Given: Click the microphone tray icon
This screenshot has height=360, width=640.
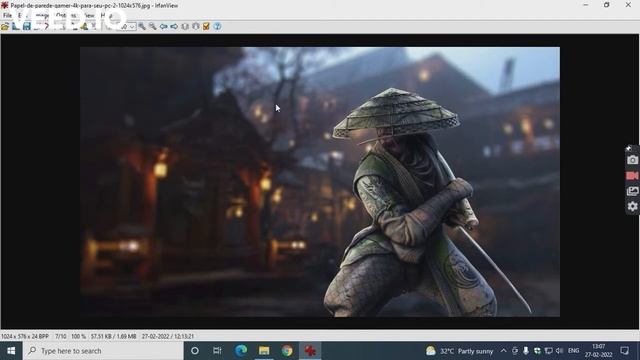Looking at the screenshot, I should click(x=526, y=351).
